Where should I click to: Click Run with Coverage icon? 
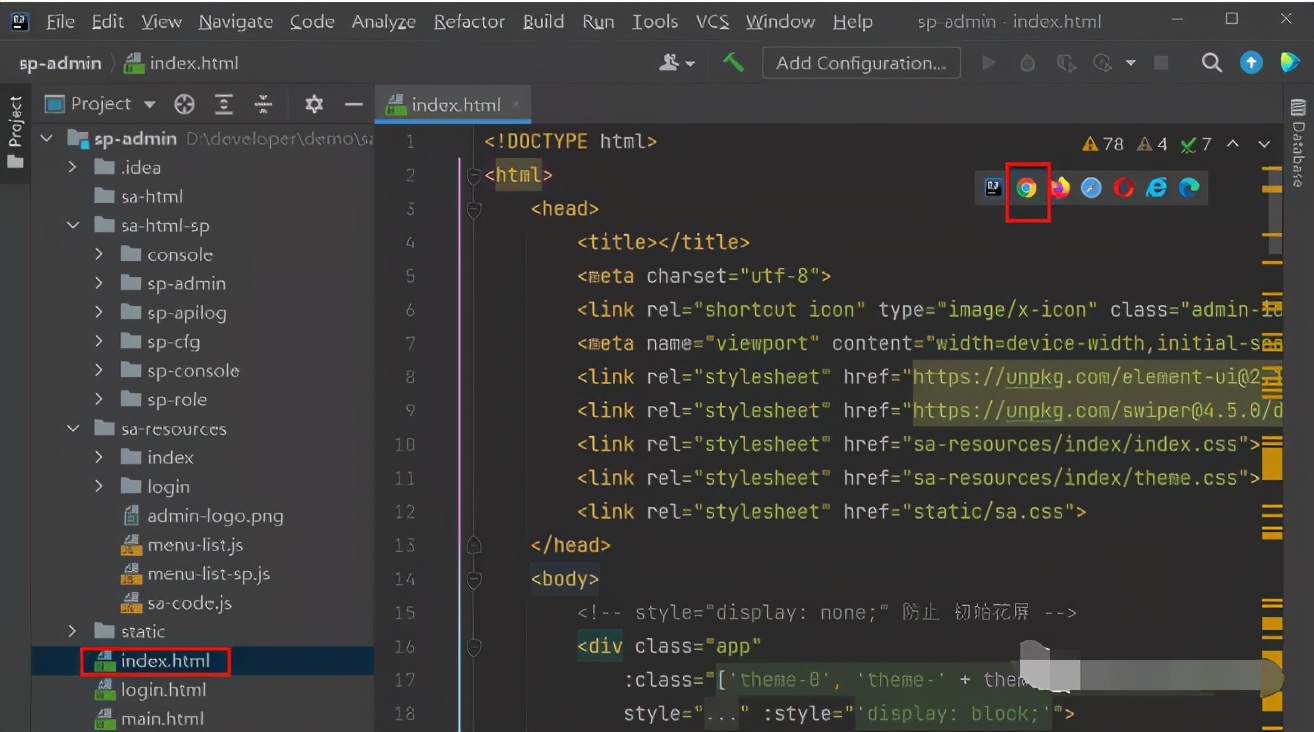(1066, 63)
